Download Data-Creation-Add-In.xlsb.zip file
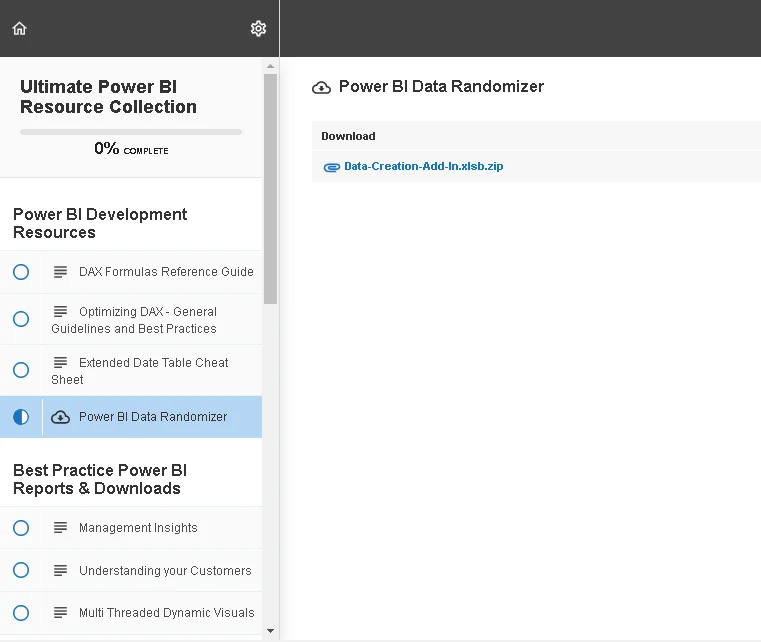Screen dimensions: 761x642 click(x=423, y=166)
